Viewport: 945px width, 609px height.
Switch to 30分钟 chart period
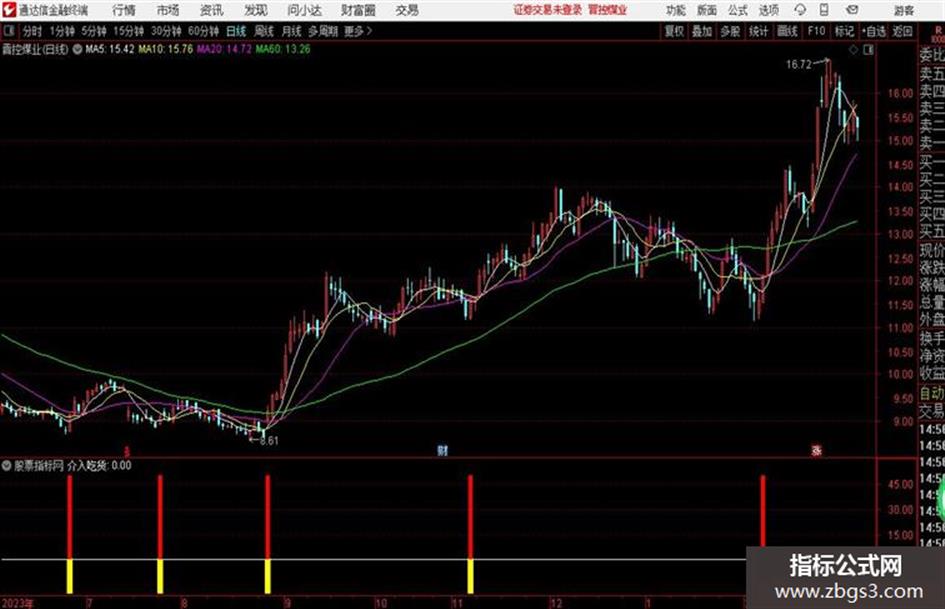pos(166,31)
